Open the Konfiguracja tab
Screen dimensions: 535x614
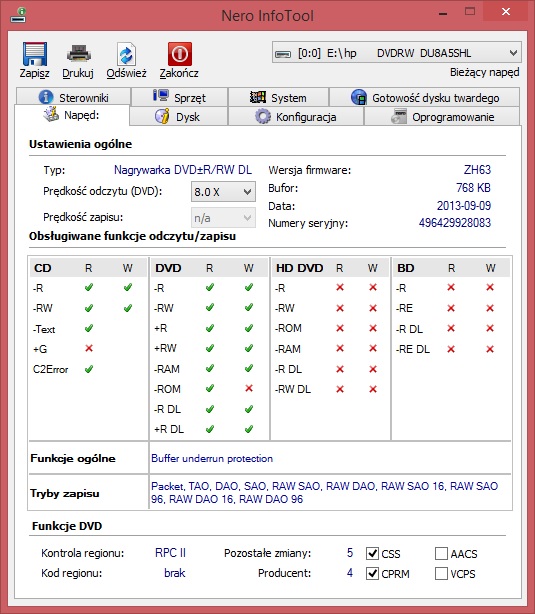(x=296, y=116)
